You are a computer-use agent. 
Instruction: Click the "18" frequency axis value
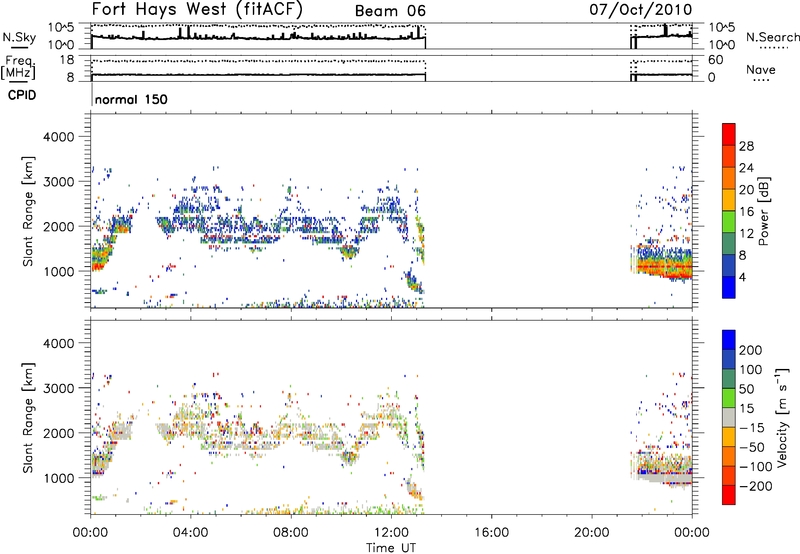click(67, 60)
